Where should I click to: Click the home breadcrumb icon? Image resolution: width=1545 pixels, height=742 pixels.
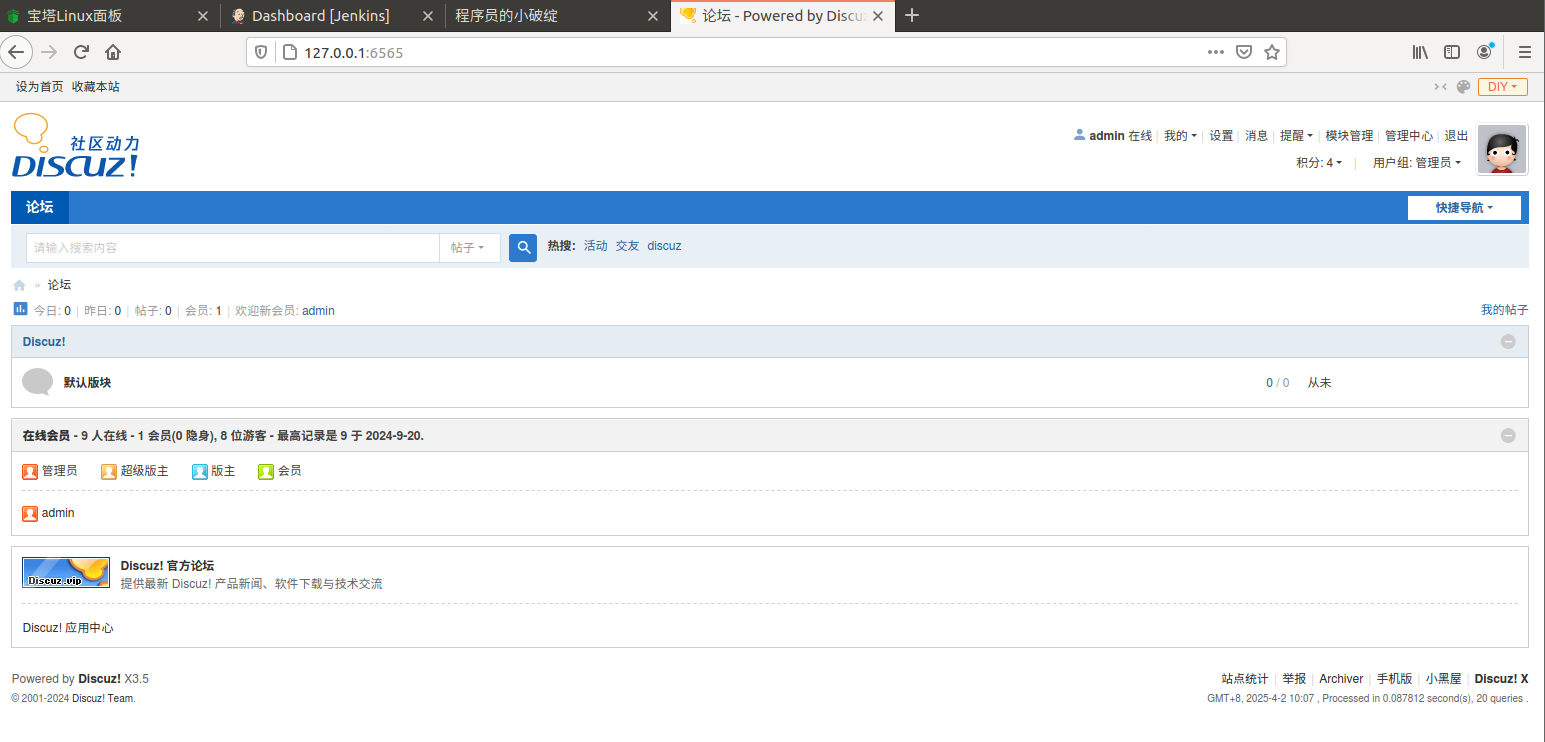pos(19,285)
